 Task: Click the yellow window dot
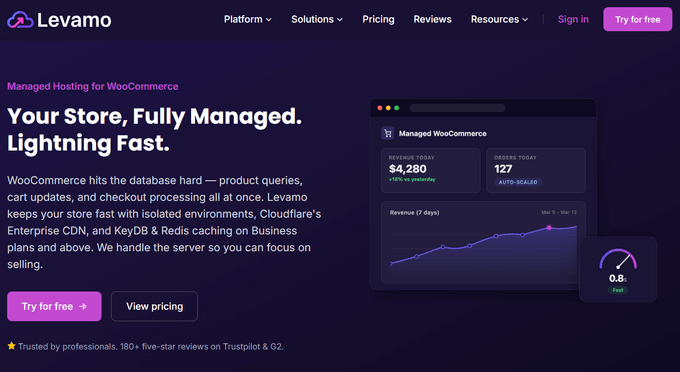point(388,108)
